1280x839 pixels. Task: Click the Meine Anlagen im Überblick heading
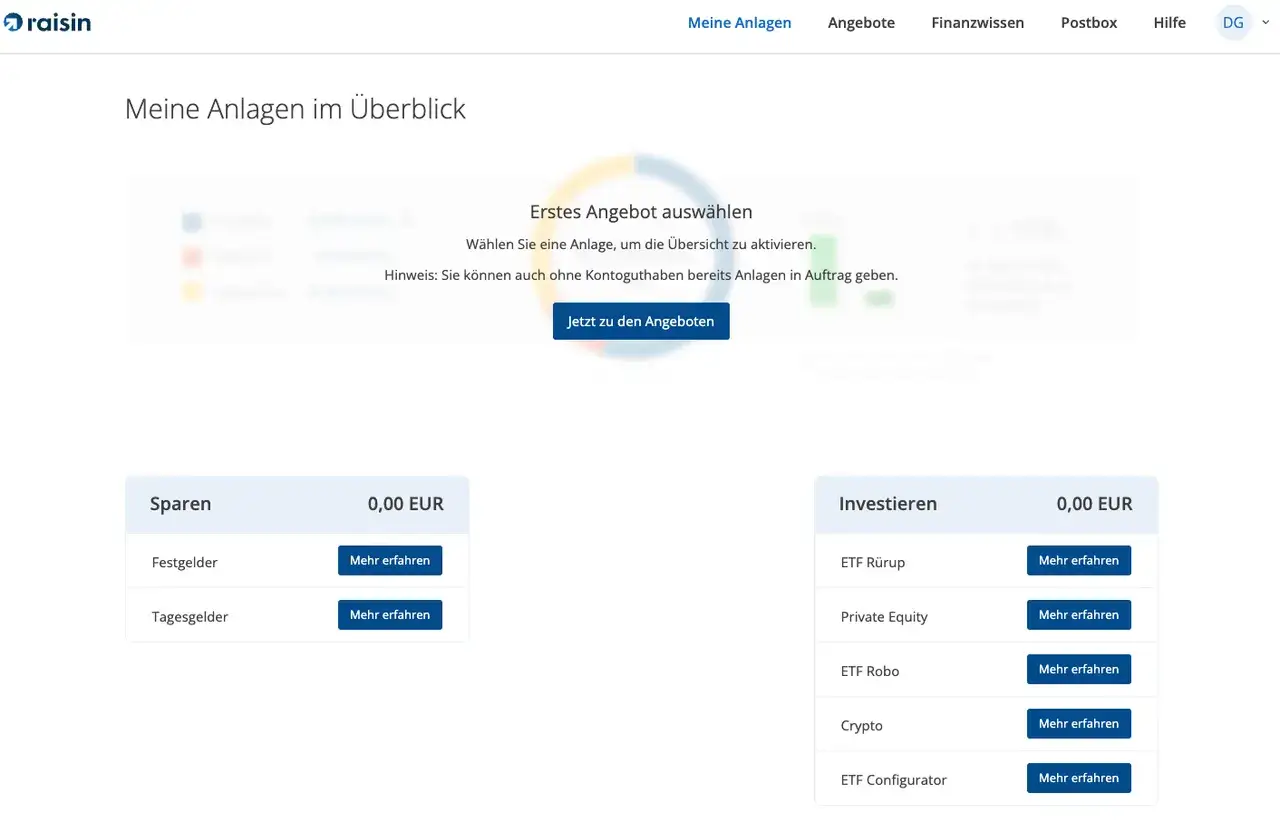(x=295, y=108)
